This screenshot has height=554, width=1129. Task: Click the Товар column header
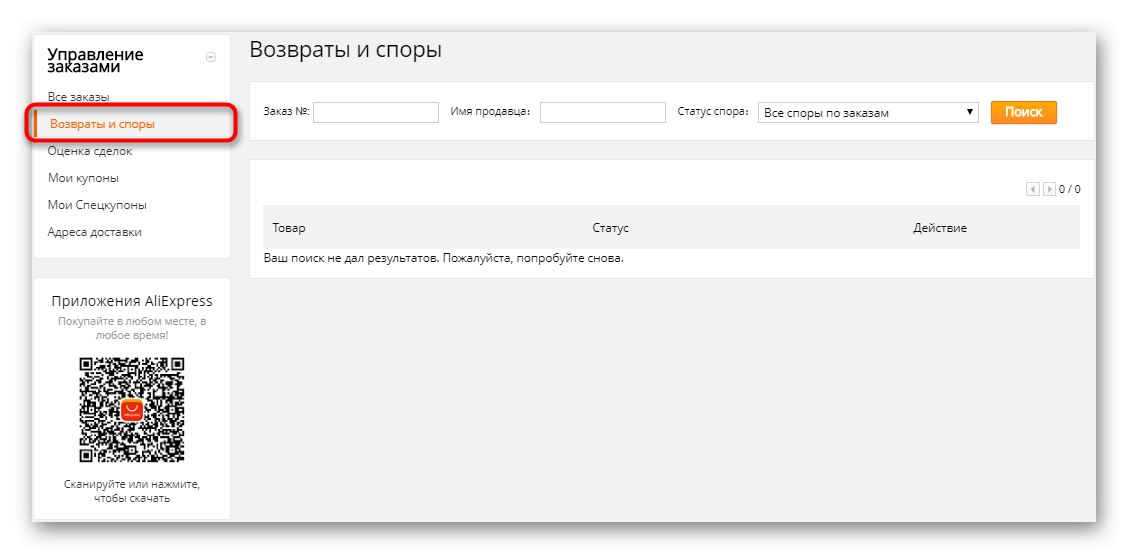coord(289,228)
